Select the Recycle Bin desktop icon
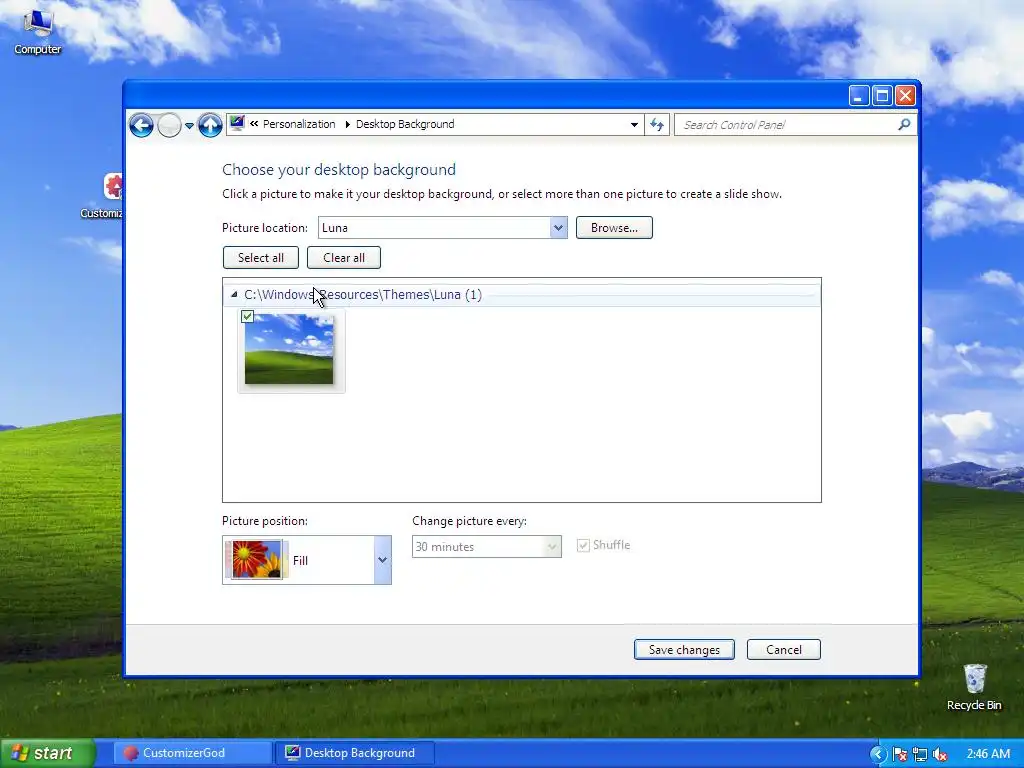 (974, 688)
